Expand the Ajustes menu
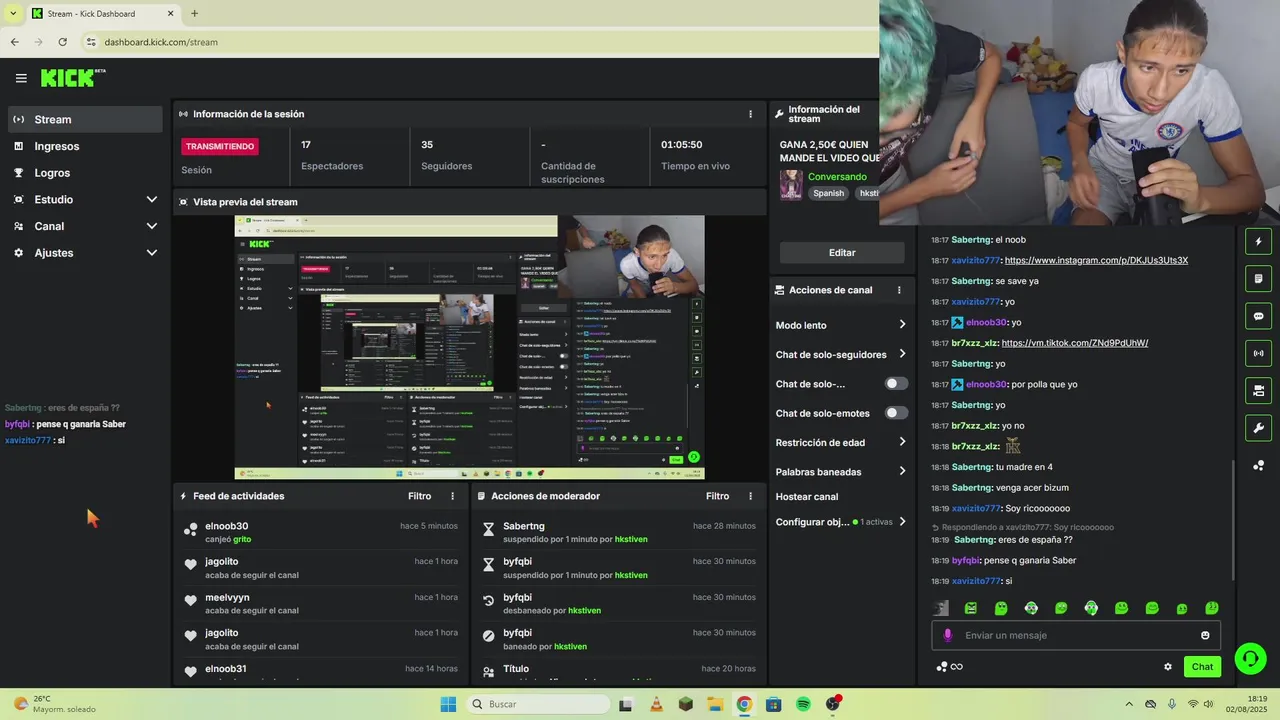 pos(85,253)
